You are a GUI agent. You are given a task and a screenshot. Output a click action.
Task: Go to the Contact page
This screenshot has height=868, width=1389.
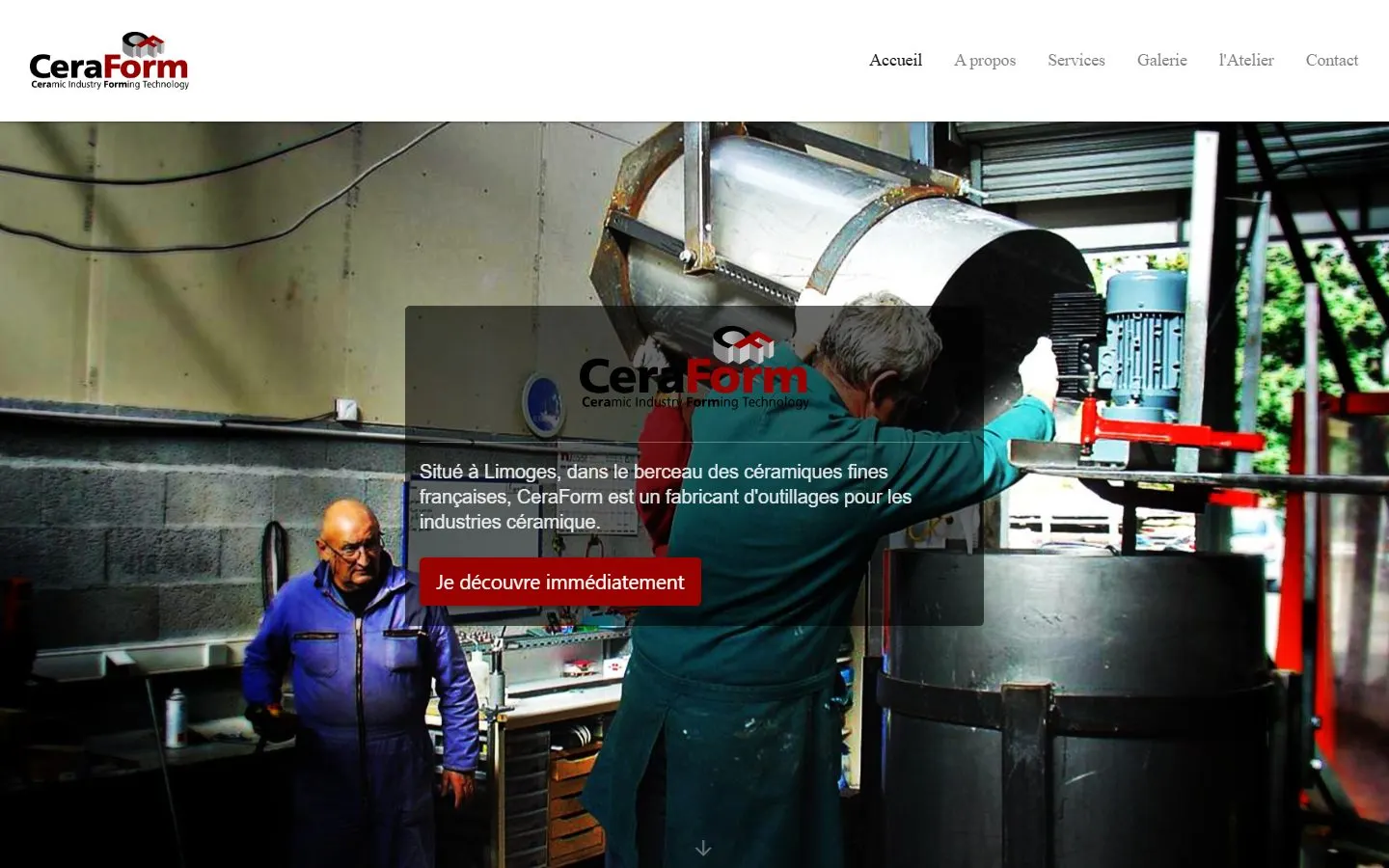point(1331,60)
